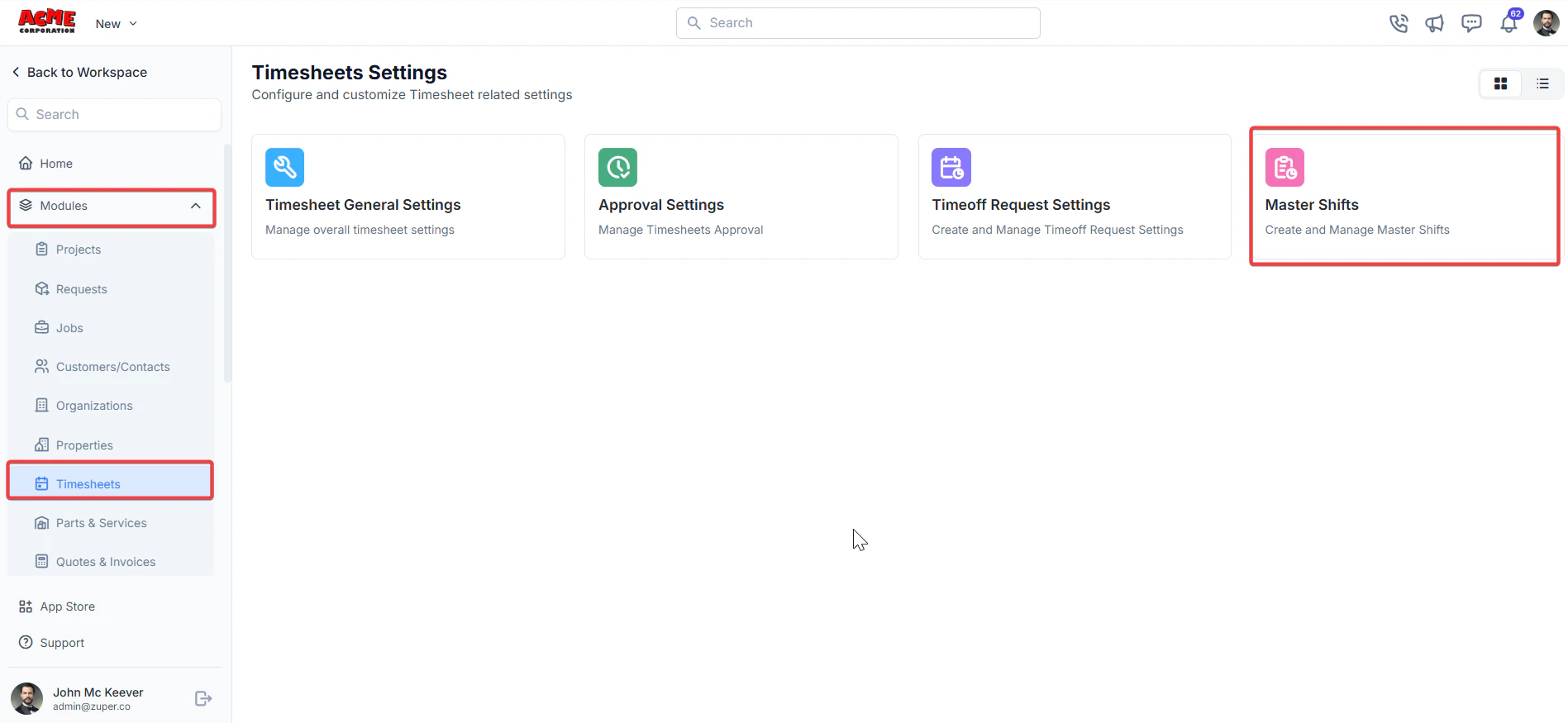The height and width of the screenshot is (723, 1568).
Task: Open the chat messages icon
Action: click(1471, 23)
